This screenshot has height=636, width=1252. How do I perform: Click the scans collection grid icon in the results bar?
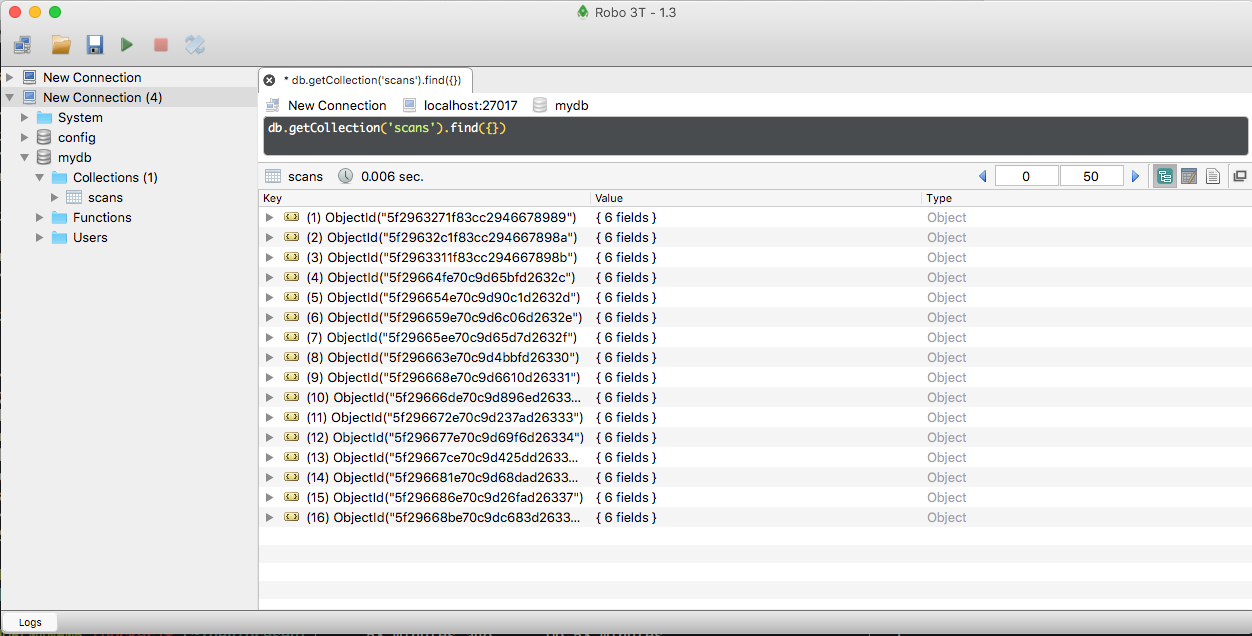pos(272,176)
